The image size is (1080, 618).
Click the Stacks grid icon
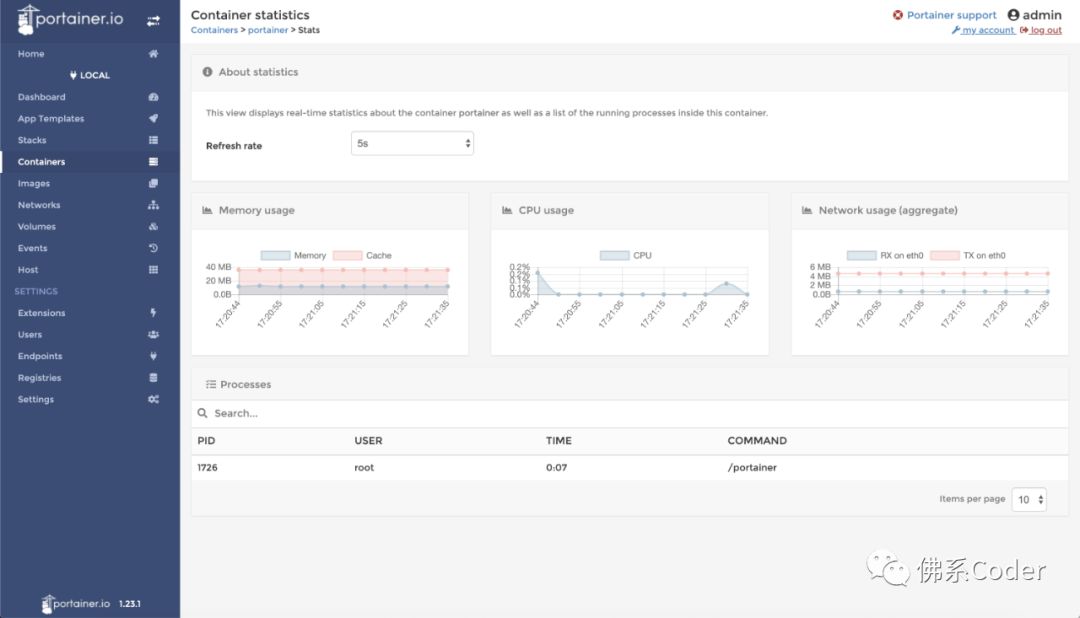(x=153, y=141)
